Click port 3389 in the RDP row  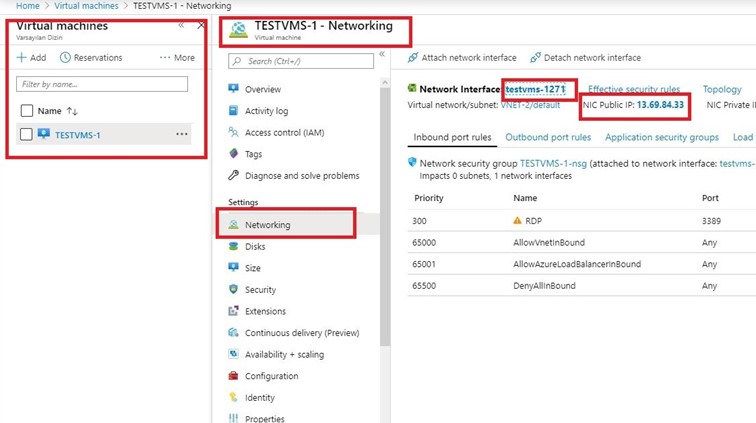click(711, 221)
